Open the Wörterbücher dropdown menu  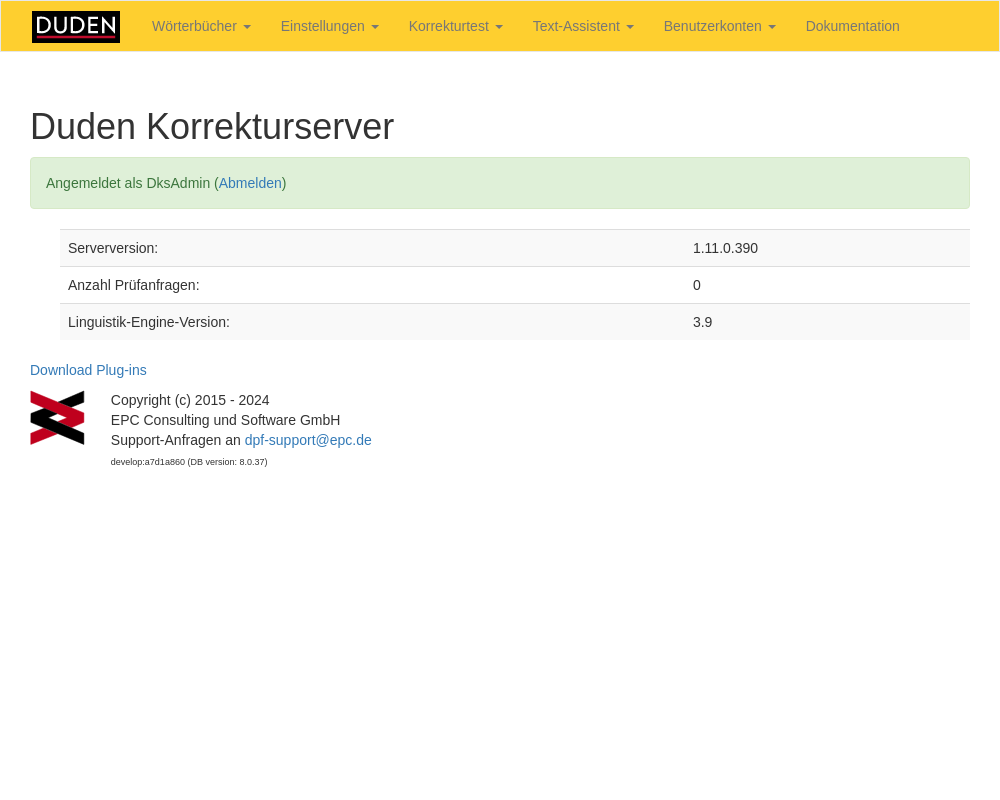(x=201, y=27)
